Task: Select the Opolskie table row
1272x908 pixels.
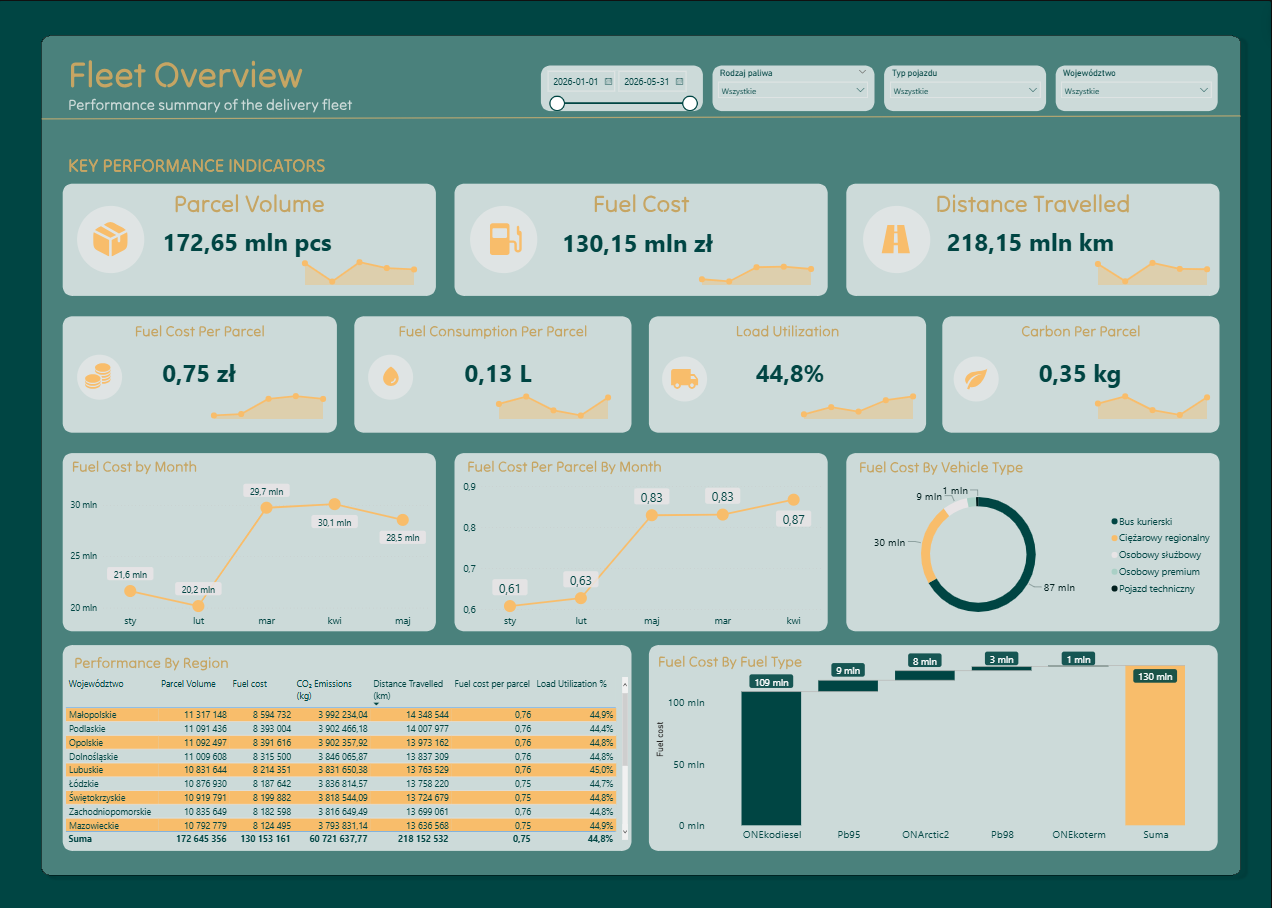Action: point(341,743)
